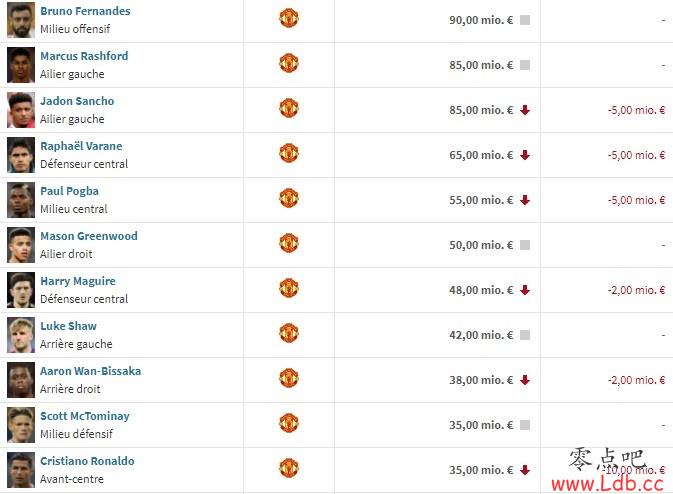Click red down arrow next to Harry Maguire value
Screen dimensions: 673x494
[x=525, y=291]
